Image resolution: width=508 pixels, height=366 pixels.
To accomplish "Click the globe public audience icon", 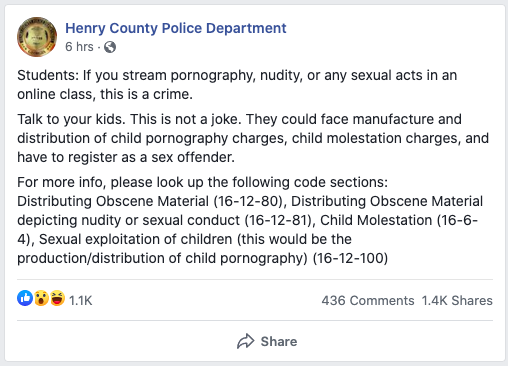I will pyautogui.click(x=110, y=47).
